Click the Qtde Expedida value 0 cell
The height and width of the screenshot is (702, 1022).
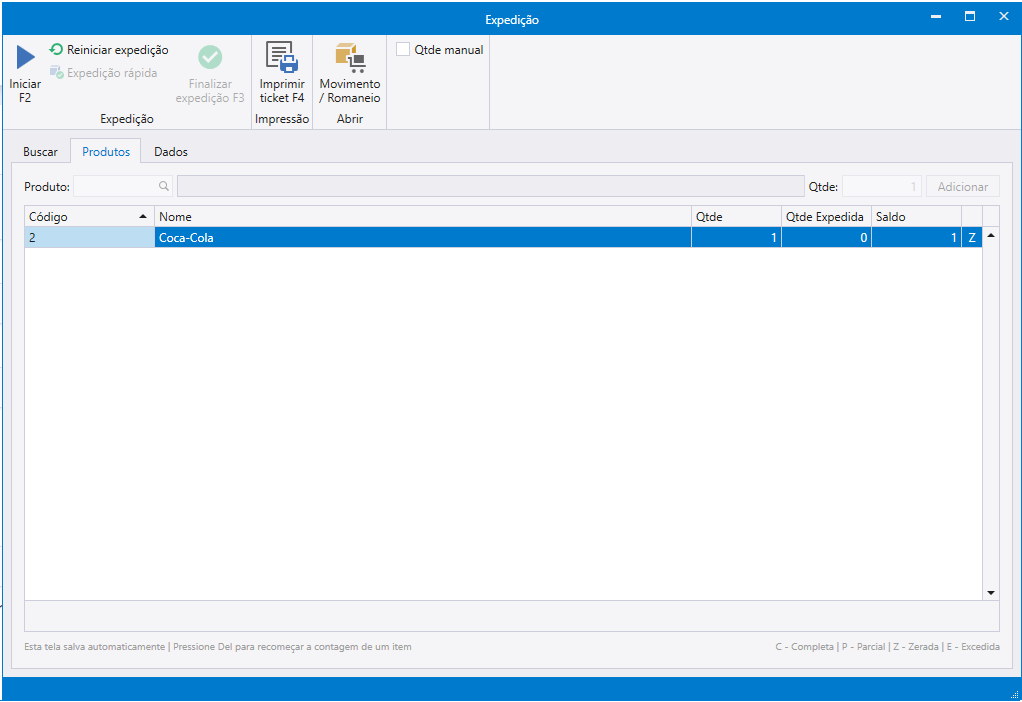[826, 237]
